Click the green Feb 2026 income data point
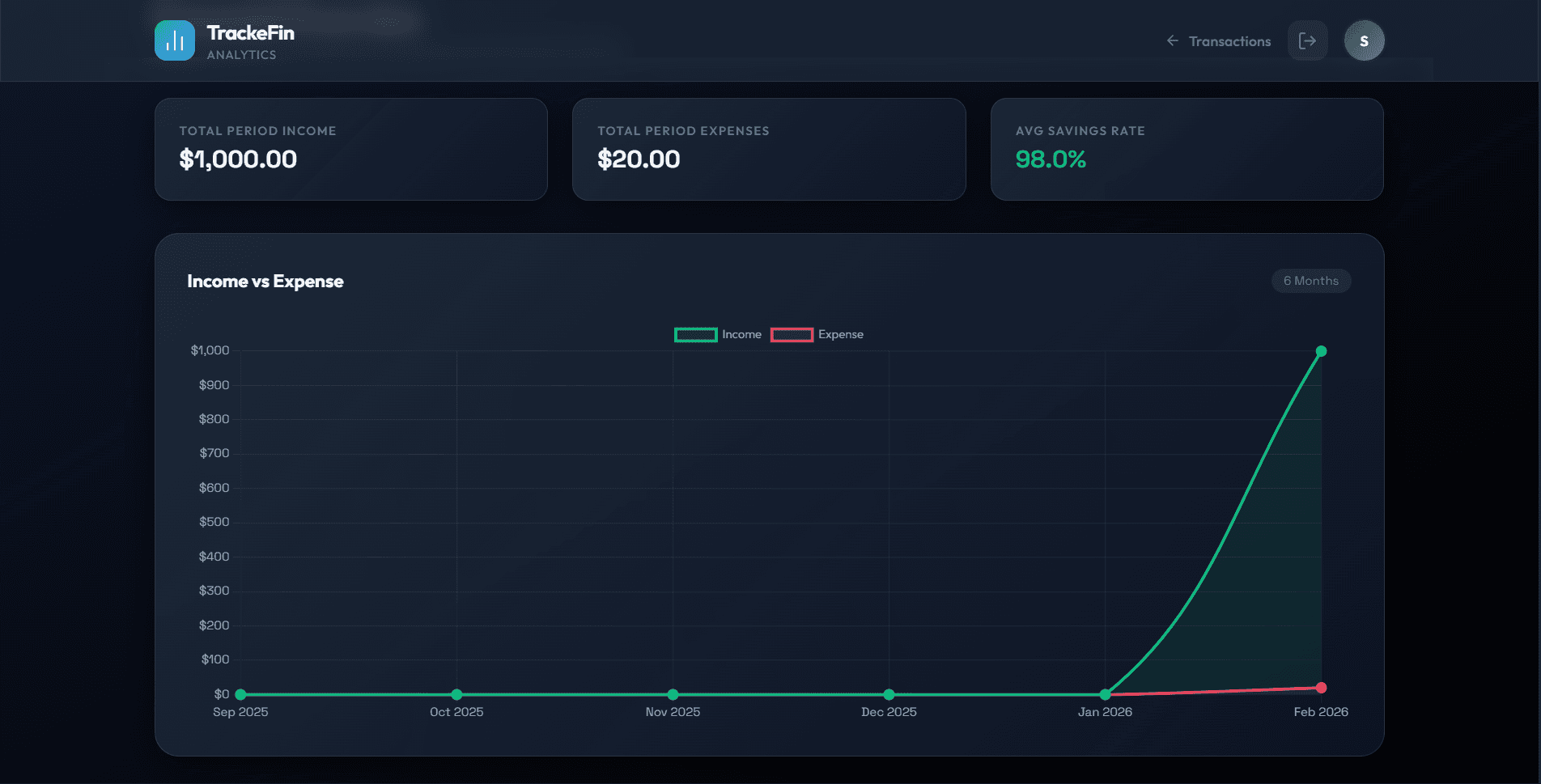Screen dimensions: 1541x784 click(1321, 351)
